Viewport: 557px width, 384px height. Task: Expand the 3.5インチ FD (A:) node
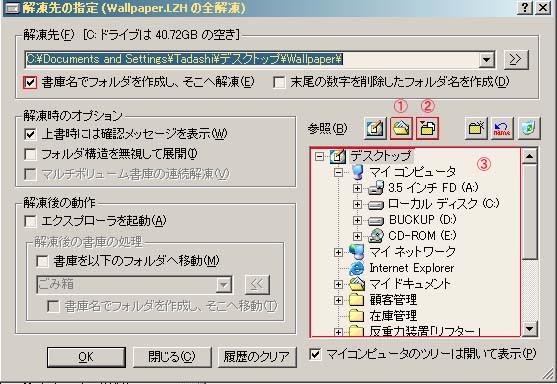357,188
